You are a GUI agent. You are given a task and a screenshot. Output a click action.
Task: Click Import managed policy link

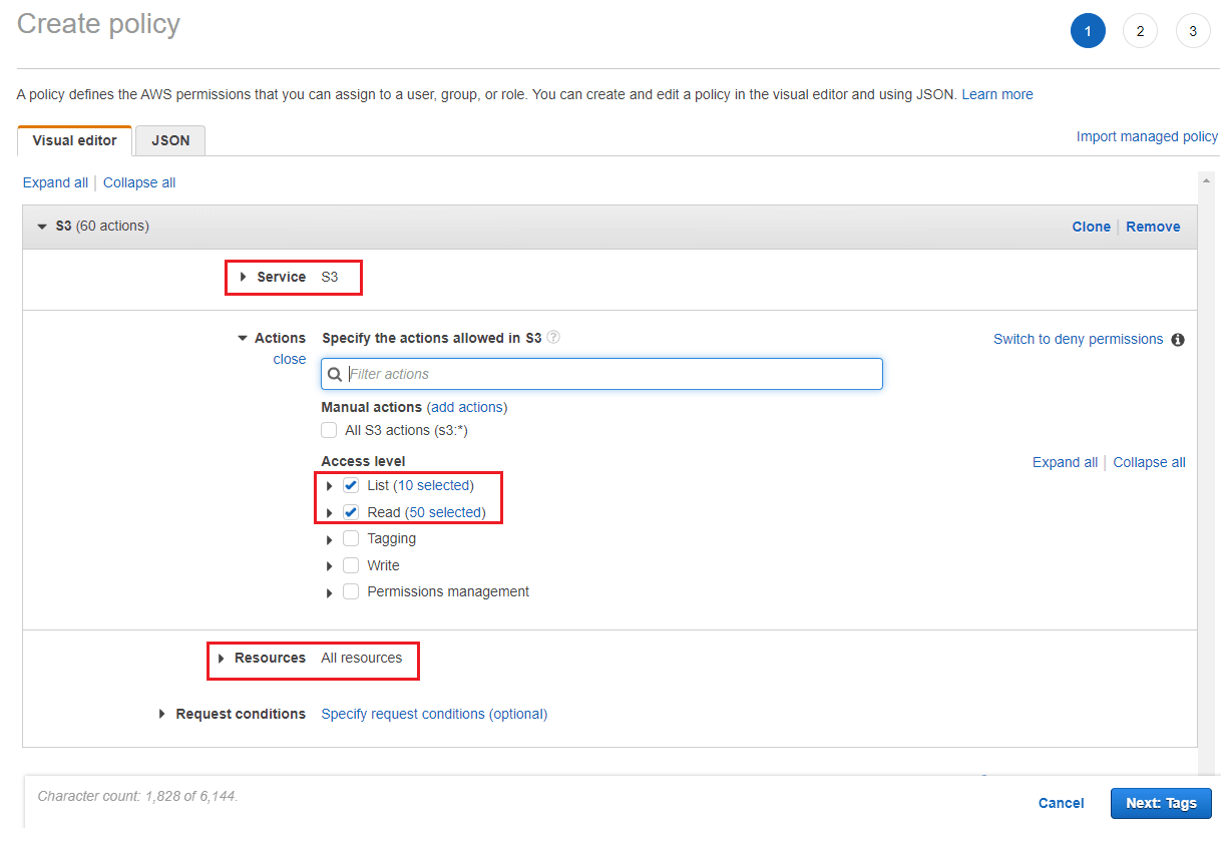point(1147,136)
